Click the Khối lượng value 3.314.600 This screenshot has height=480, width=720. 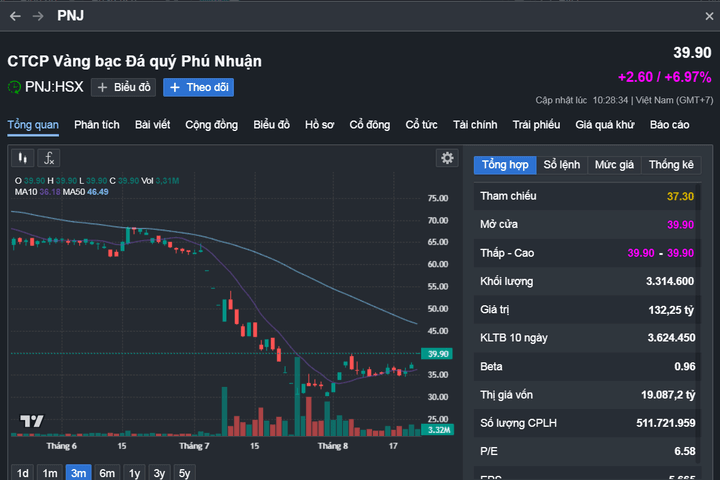click(670, 282)
